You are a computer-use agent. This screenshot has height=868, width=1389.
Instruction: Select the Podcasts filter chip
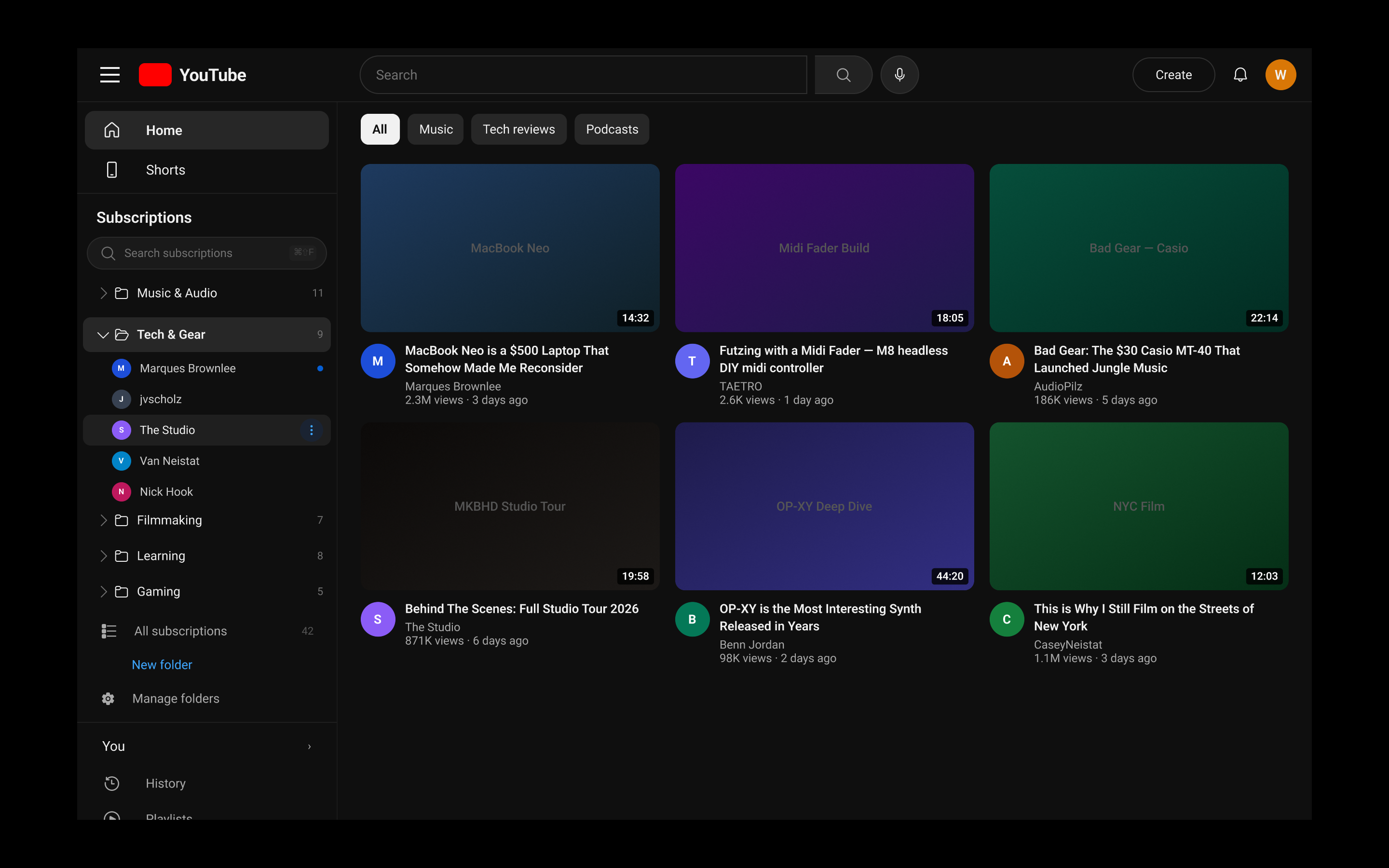click(x=612, y=129)
